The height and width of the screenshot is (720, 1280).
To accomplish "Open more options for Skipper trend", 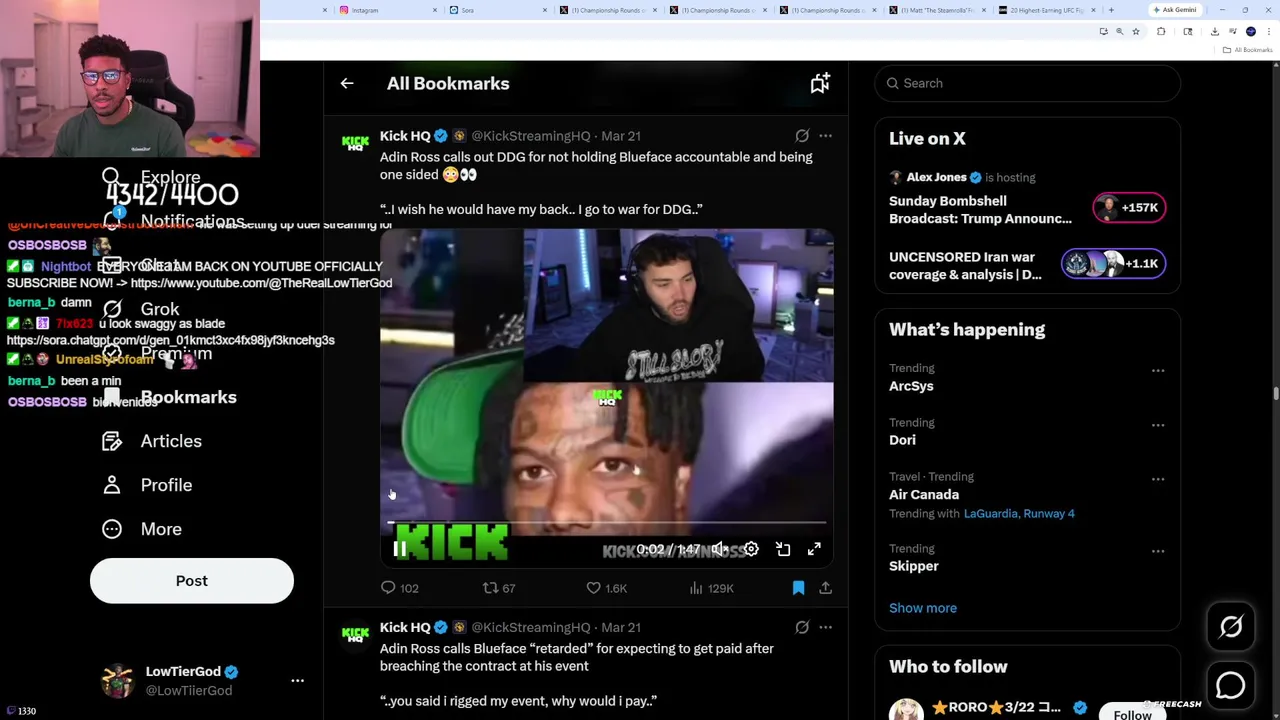I will point(1158,551).
